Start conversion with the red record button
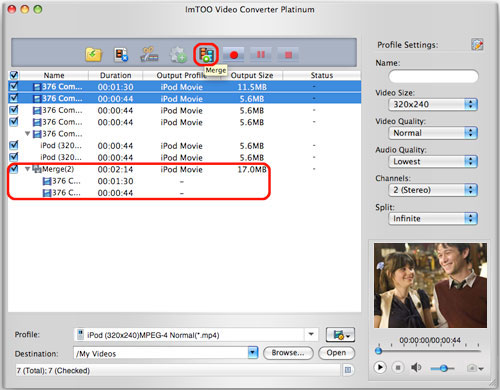500x390 pixels. (234, 55)
